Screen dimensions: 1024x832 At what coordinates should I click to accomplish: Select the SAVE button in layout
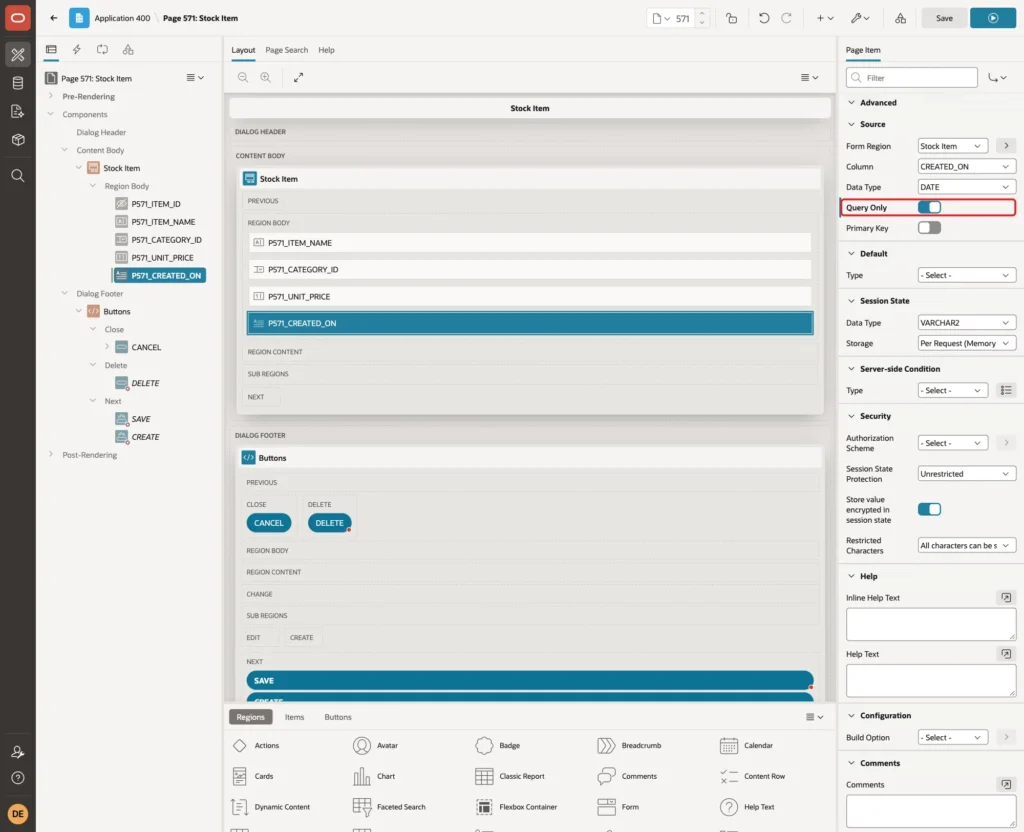[x=530, y=680]
